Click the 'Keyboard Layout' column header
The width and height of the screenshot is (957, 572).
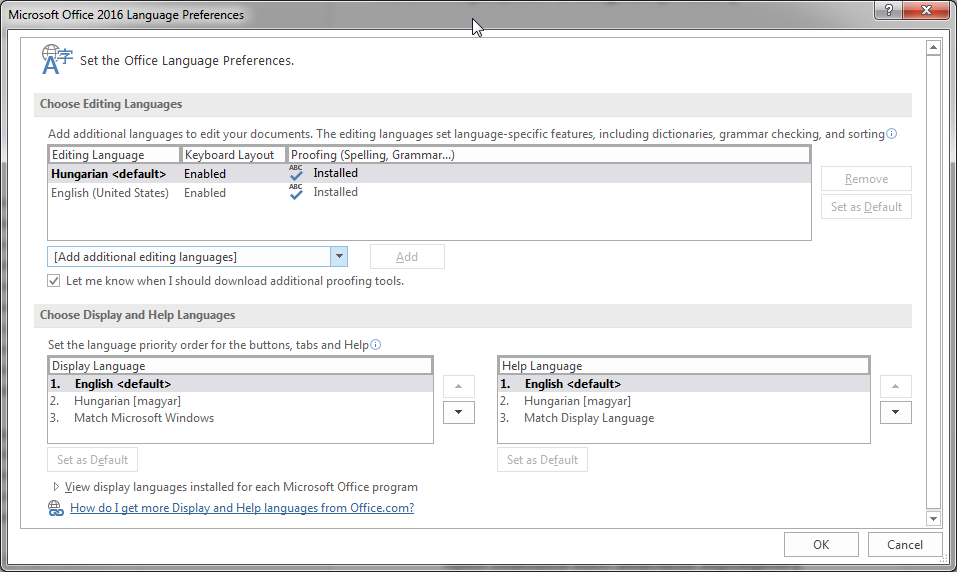click(x=233, y=155)
